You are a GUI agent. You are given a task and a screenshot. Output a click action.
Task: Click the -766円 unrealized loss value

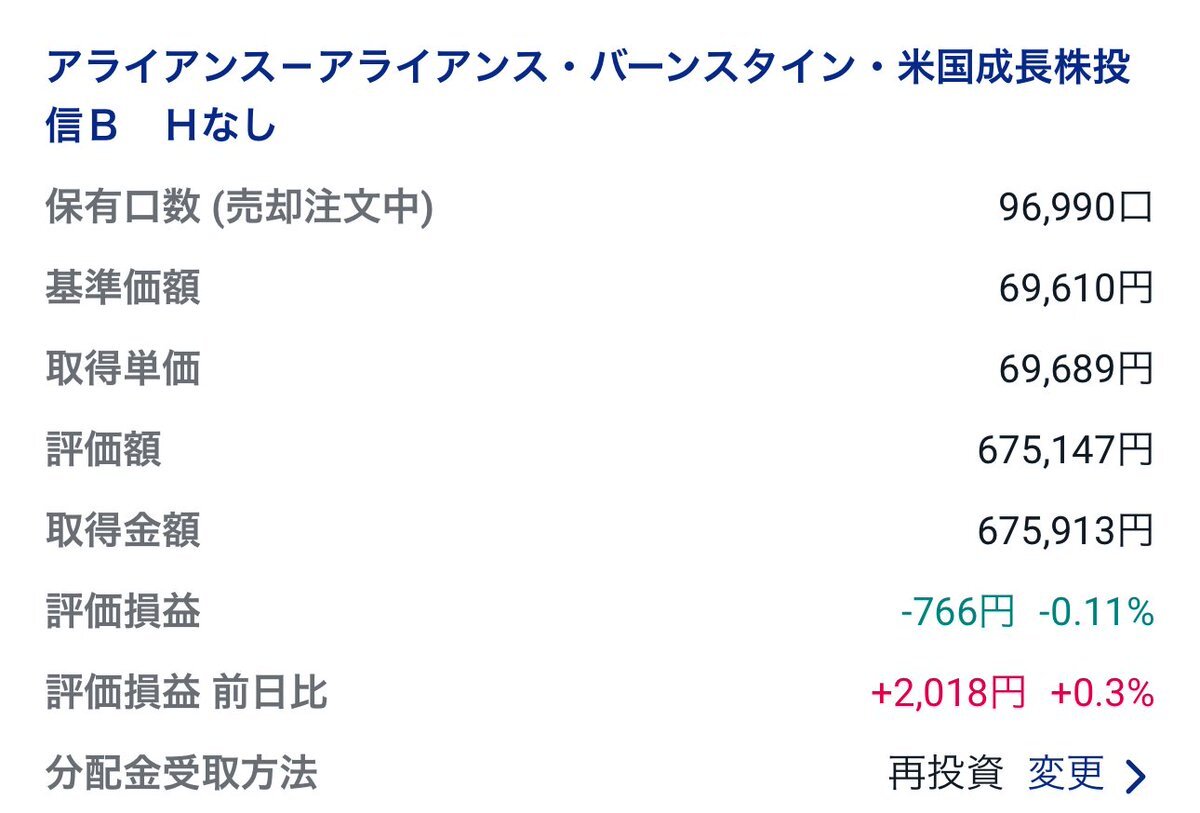click(958, 612)
